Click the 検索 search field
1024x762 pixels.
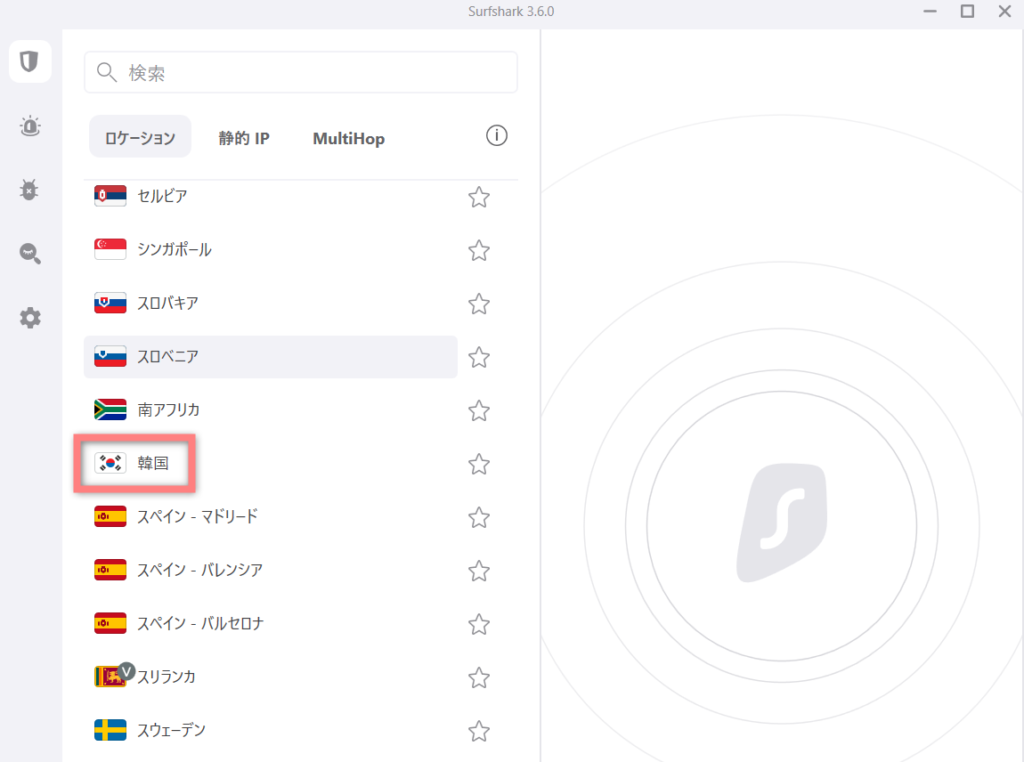pyautogui.click(x=301, y=72)
